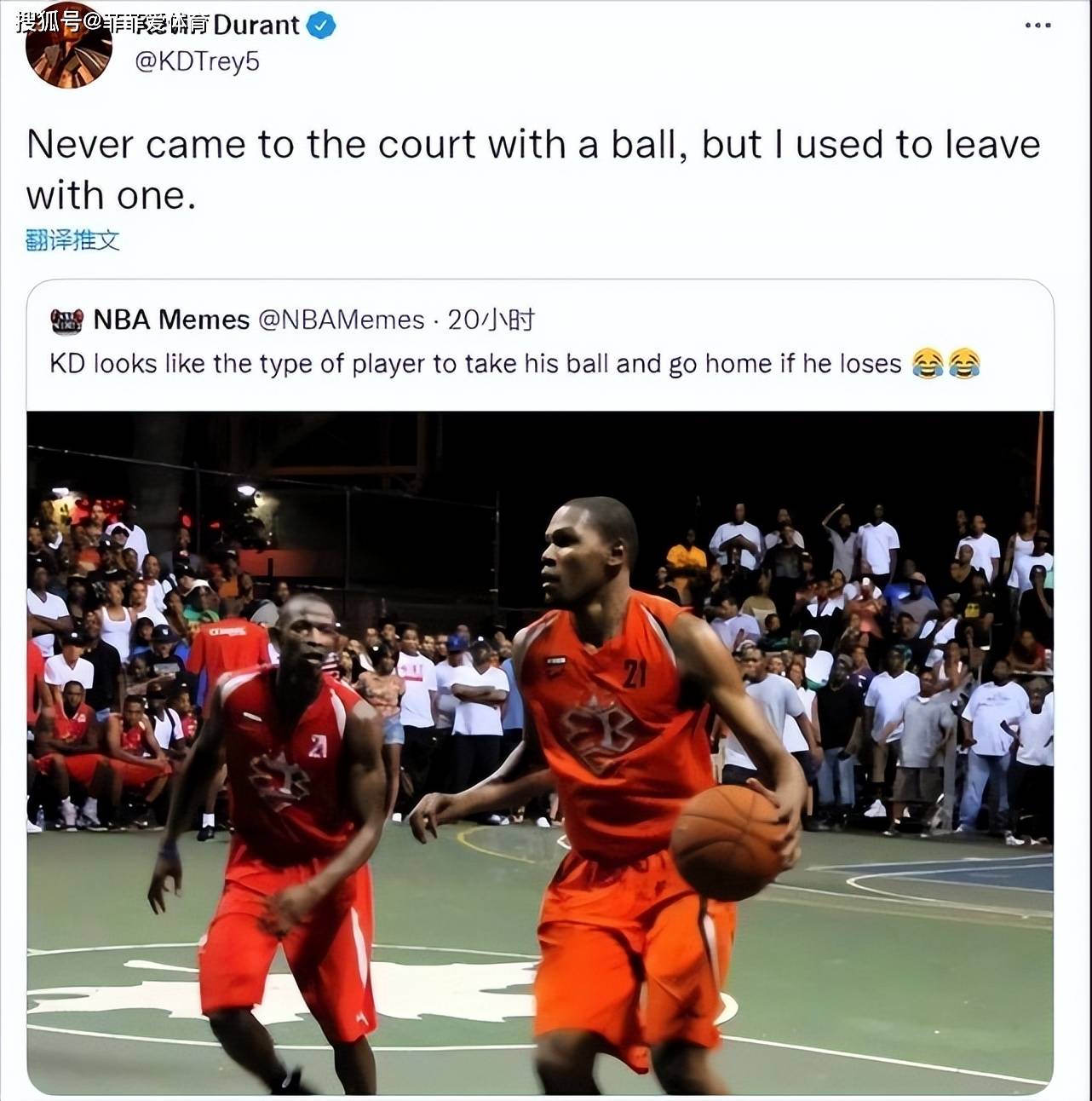Open the three-dot more options menu
The image size is (1092, 1101).
pyautogui.click(x=1037, y=26)
